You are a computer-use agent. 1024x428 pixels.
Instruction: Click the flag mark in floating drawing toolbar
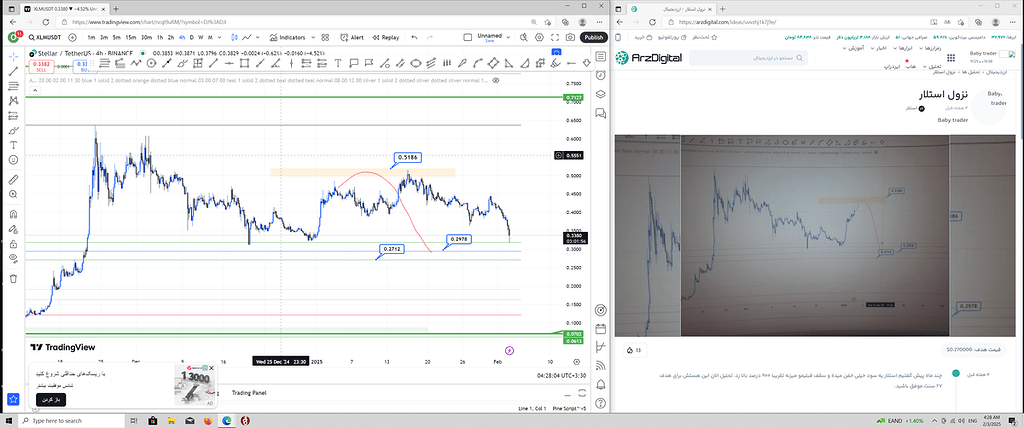(x=369, y=63)
